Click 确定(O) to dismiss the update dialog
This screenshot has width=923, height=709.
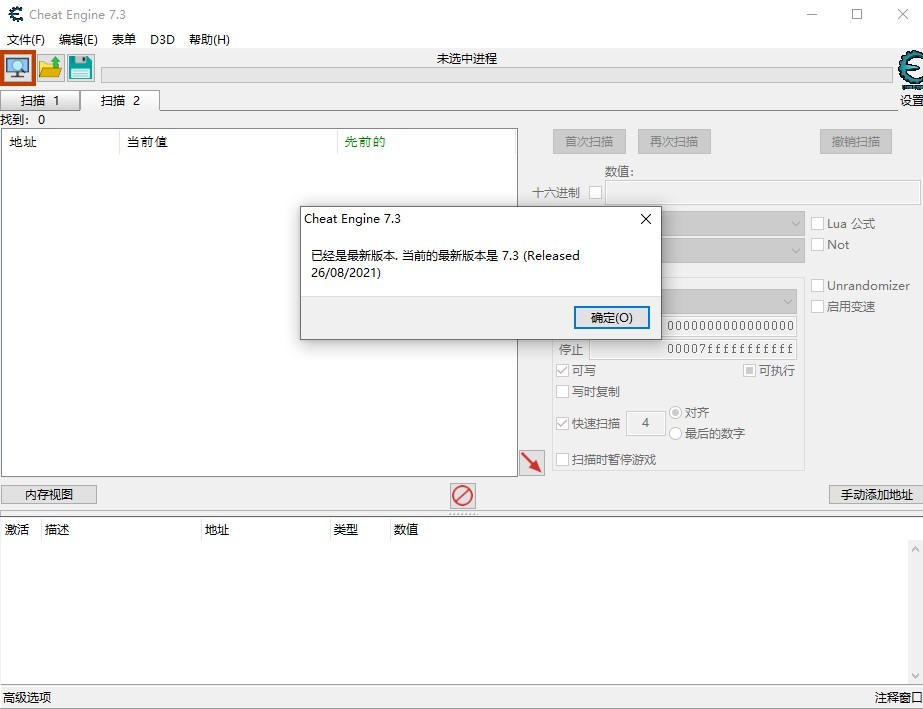(610, 317)
